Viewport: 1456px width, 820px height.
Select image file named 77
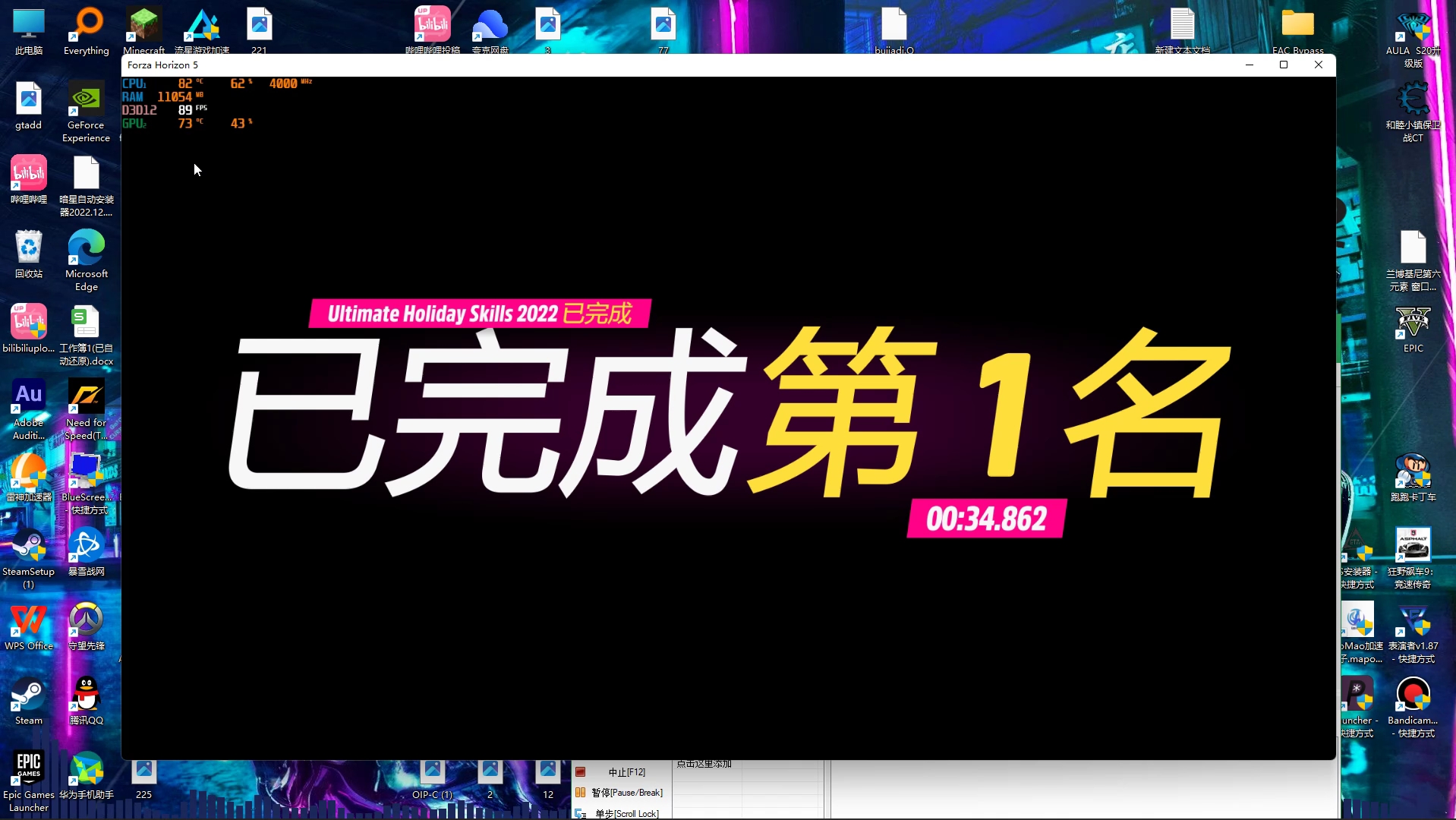663,30
